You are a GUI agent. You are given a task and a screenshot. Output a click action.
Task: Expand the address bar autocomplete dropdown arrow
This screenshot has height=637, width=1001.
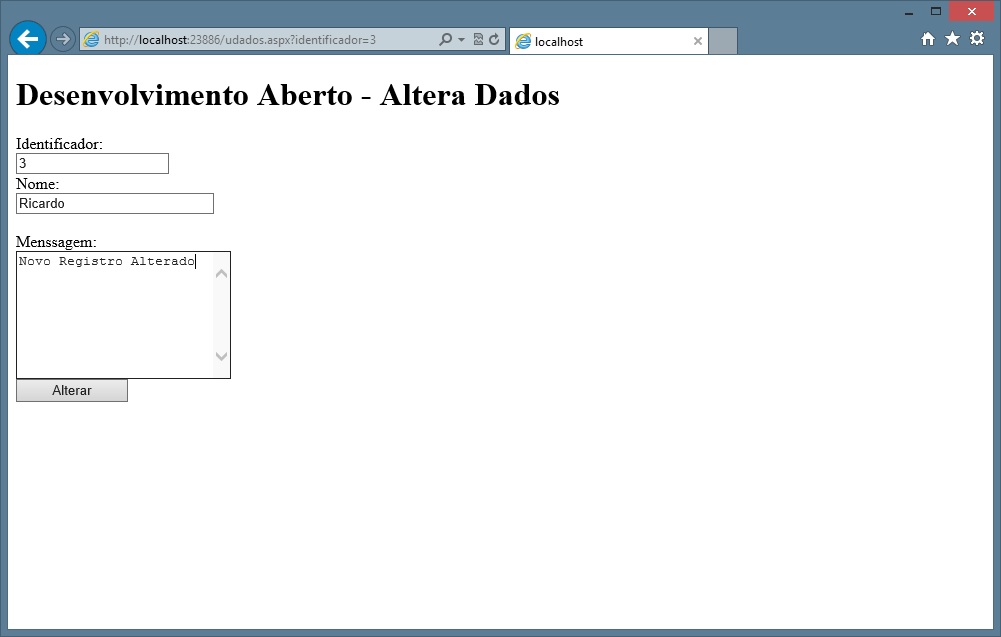tap(461, 40)
